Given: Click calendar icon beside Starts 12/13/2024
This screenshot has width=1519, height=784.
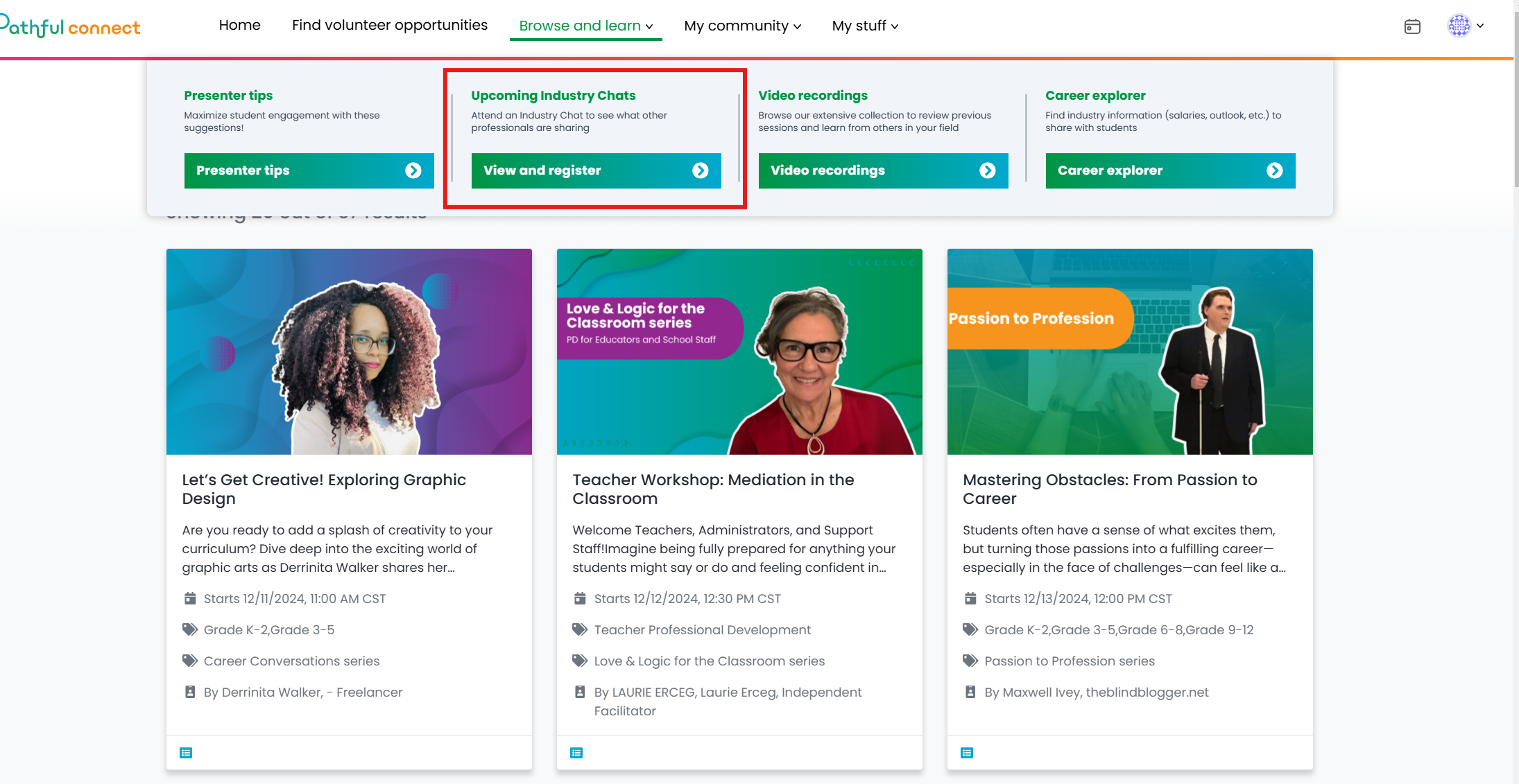Looking at the screenshot, I should (x=971, y=598).
